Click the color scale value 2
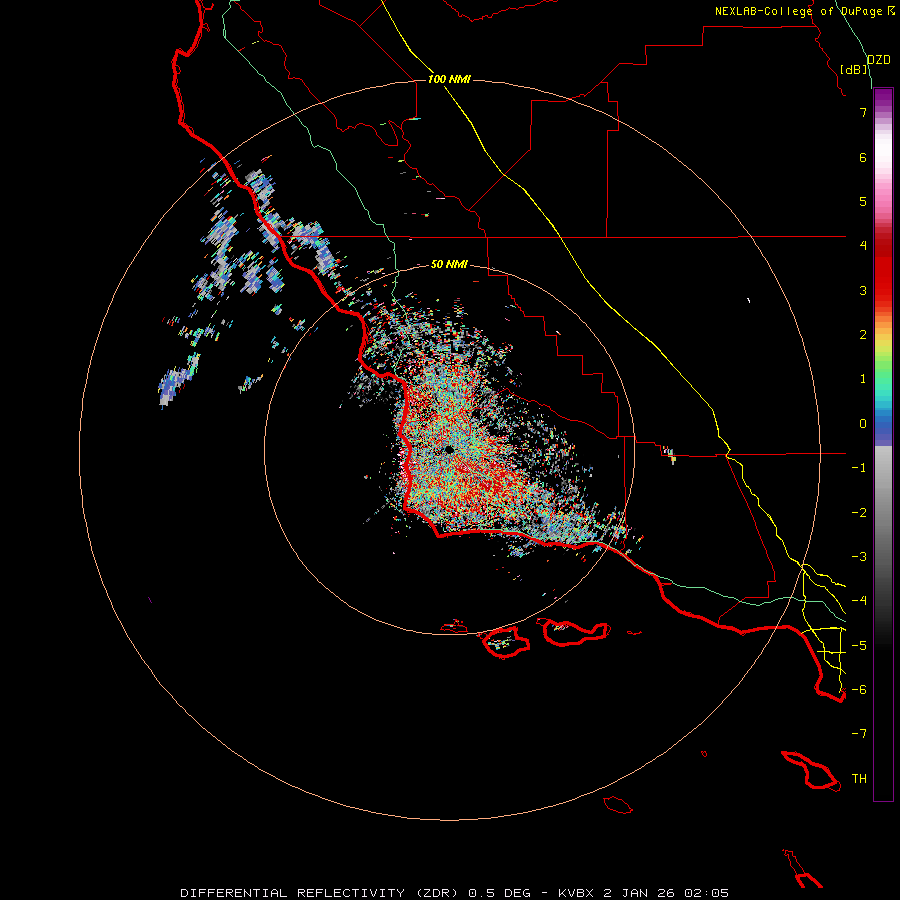This screenshot has height=900, width=900. click(x=863, y=334)
